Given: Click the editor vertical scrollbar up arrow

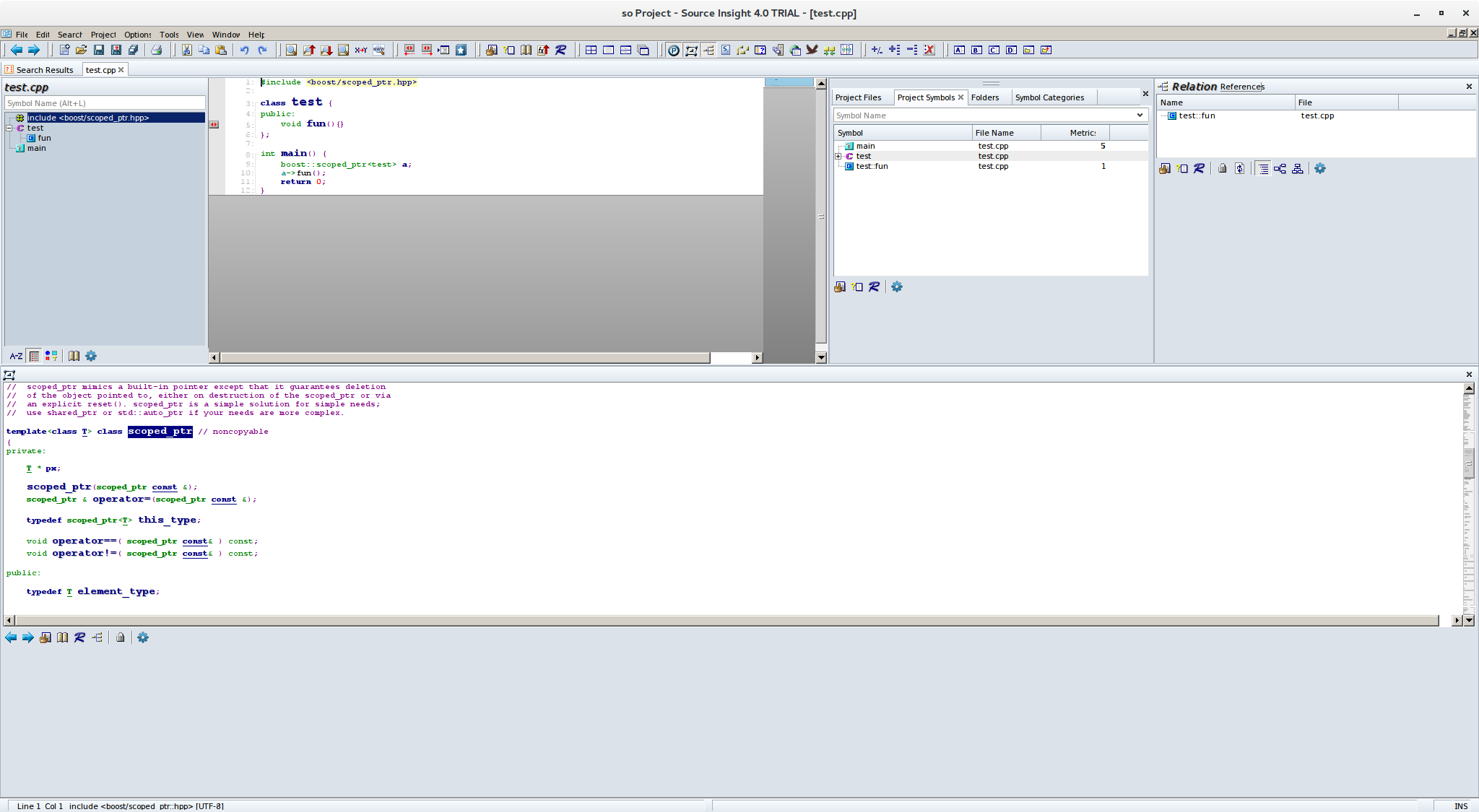Looking at the screenshot, I should tap(821, 83).
